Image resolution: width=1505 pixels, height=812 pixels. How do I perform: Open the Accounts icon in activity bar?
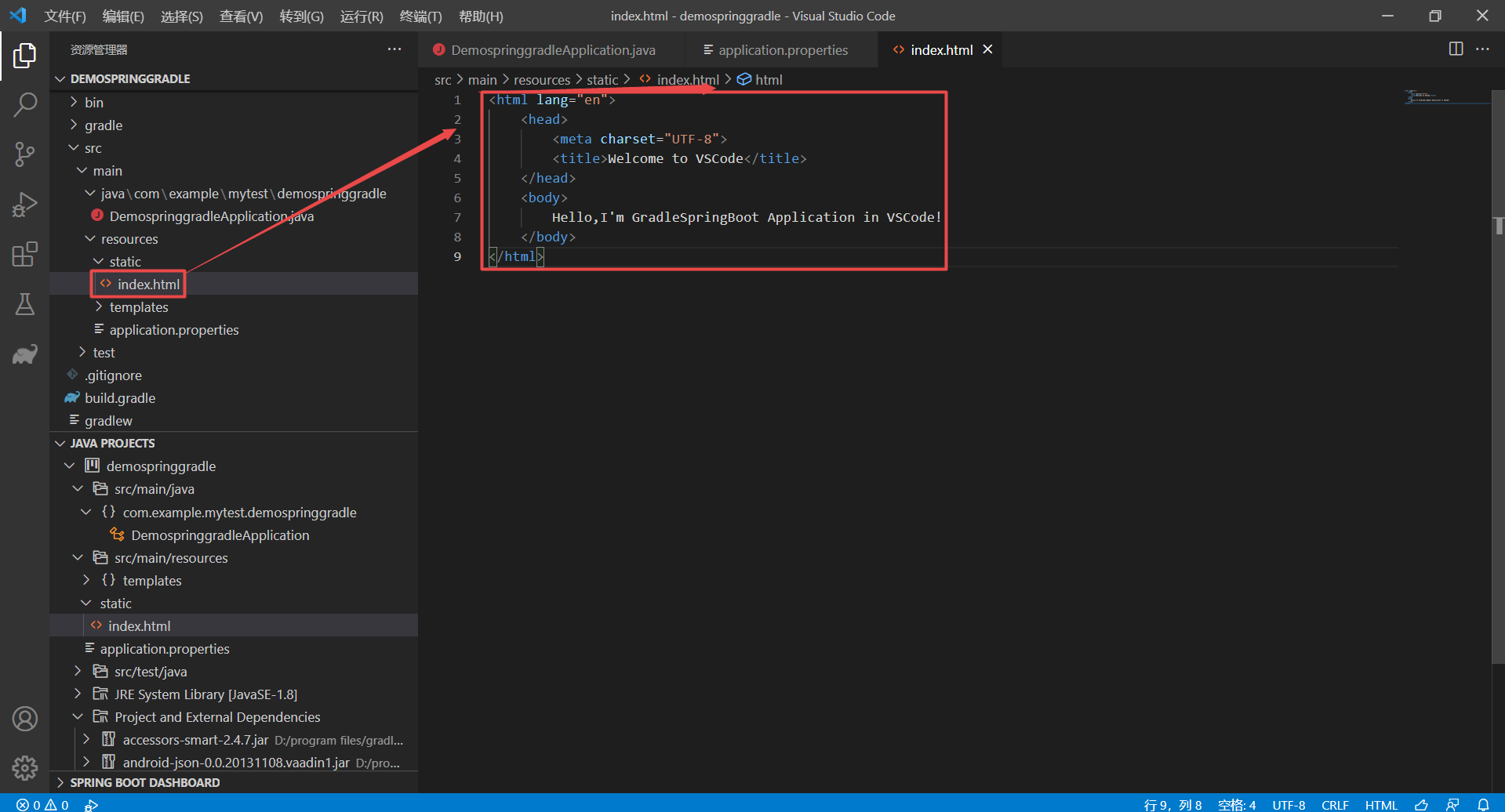coord(24,719)
